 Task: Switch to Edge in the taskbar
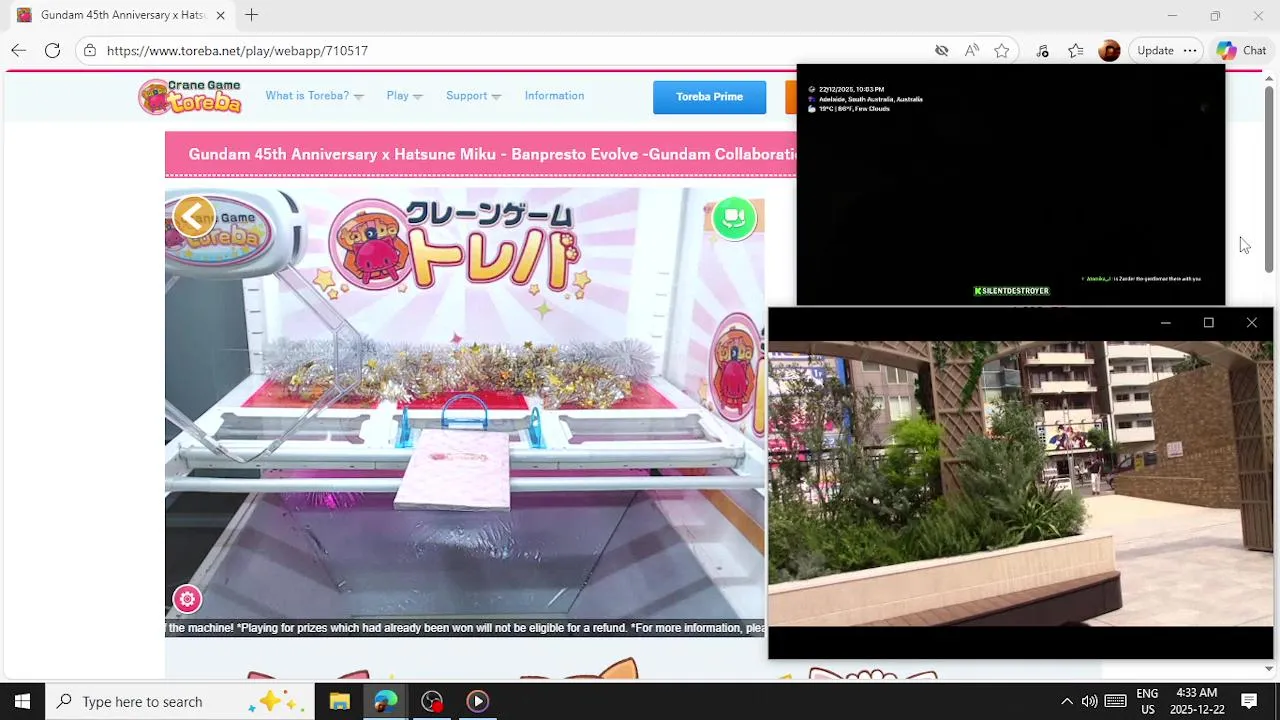click(385, 701)
